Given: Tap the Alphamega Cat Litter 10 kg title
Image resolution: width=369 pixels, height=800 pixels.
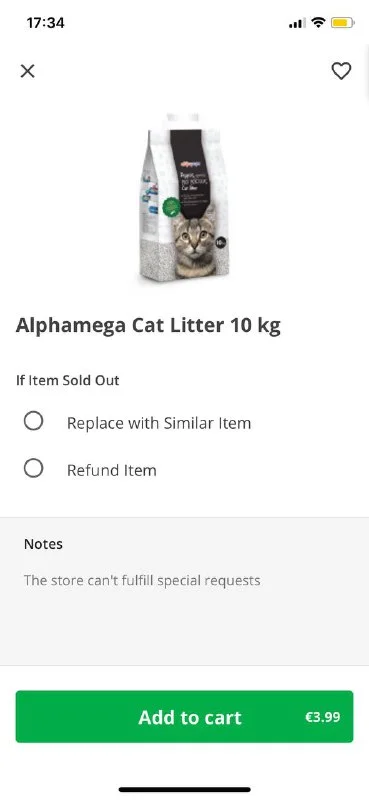Looking at the screenshot, I should 148,326.
